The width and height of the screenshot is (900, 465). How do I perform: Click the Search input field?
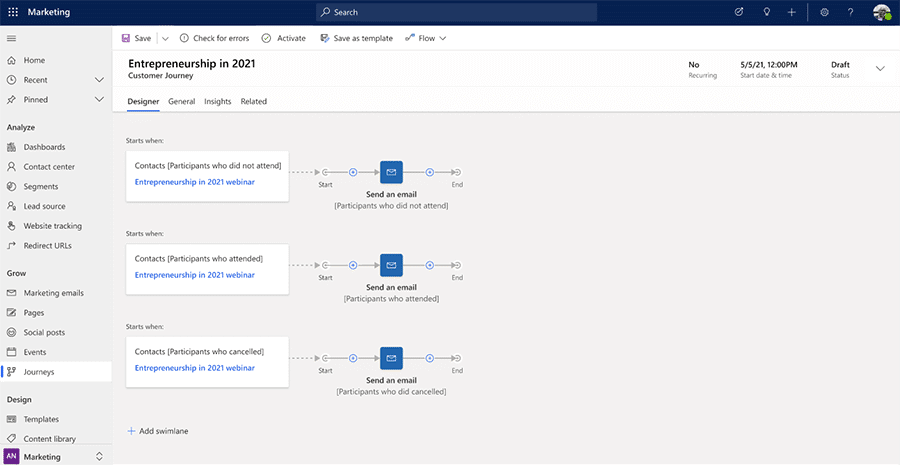pos(455,12)
